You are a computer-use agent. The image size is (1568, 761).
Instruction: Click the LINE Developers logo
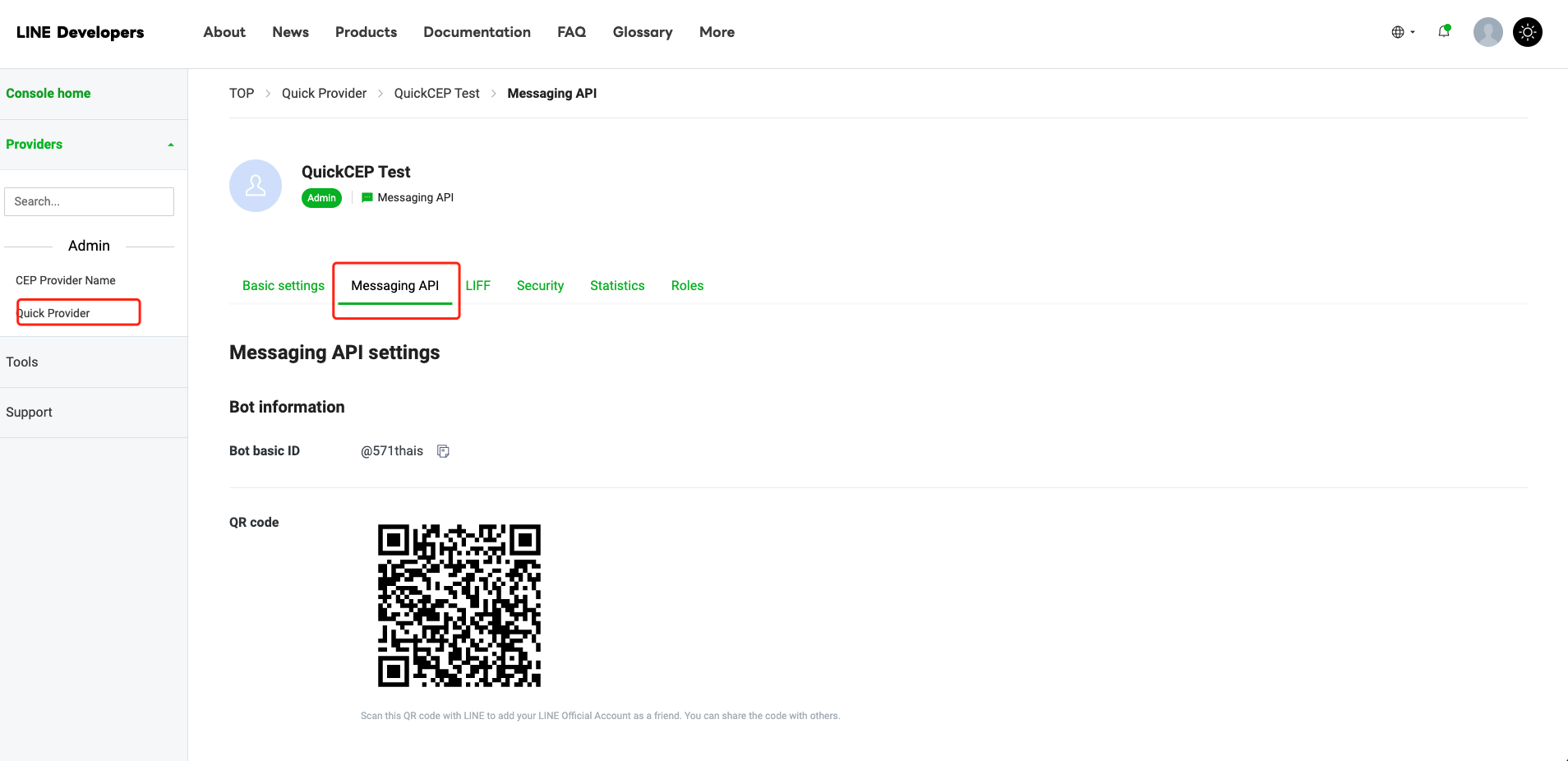(80, 32)
